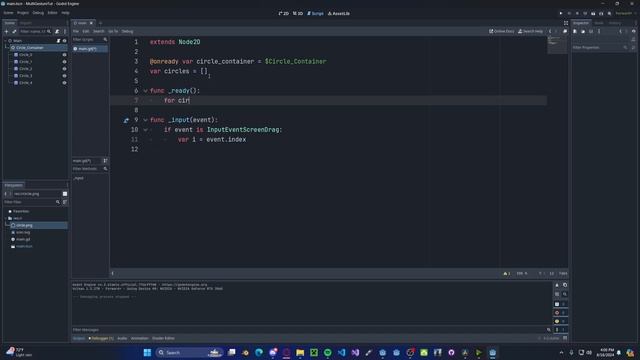Hide the Circle_0 node
This screenshot has width=640, height=360.
[64, 55]
